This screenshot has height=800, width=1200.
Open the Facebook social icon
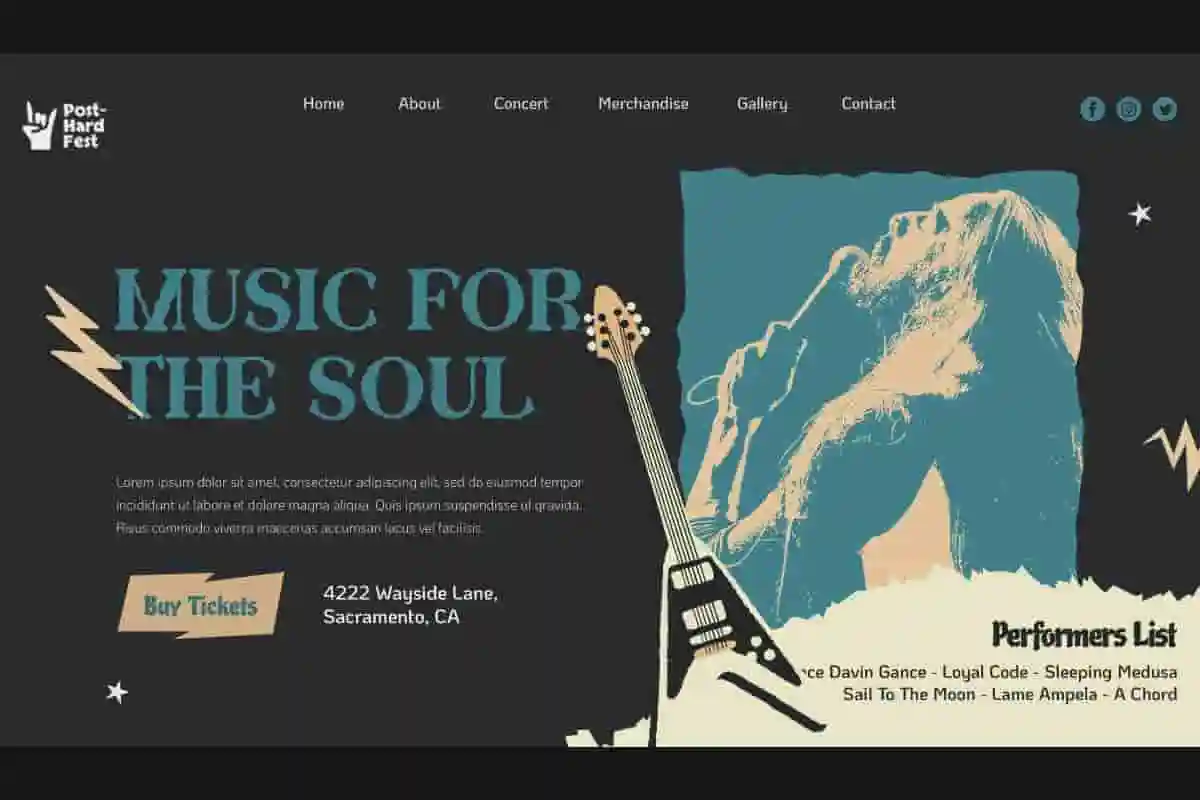click(x=1092, y=109)
